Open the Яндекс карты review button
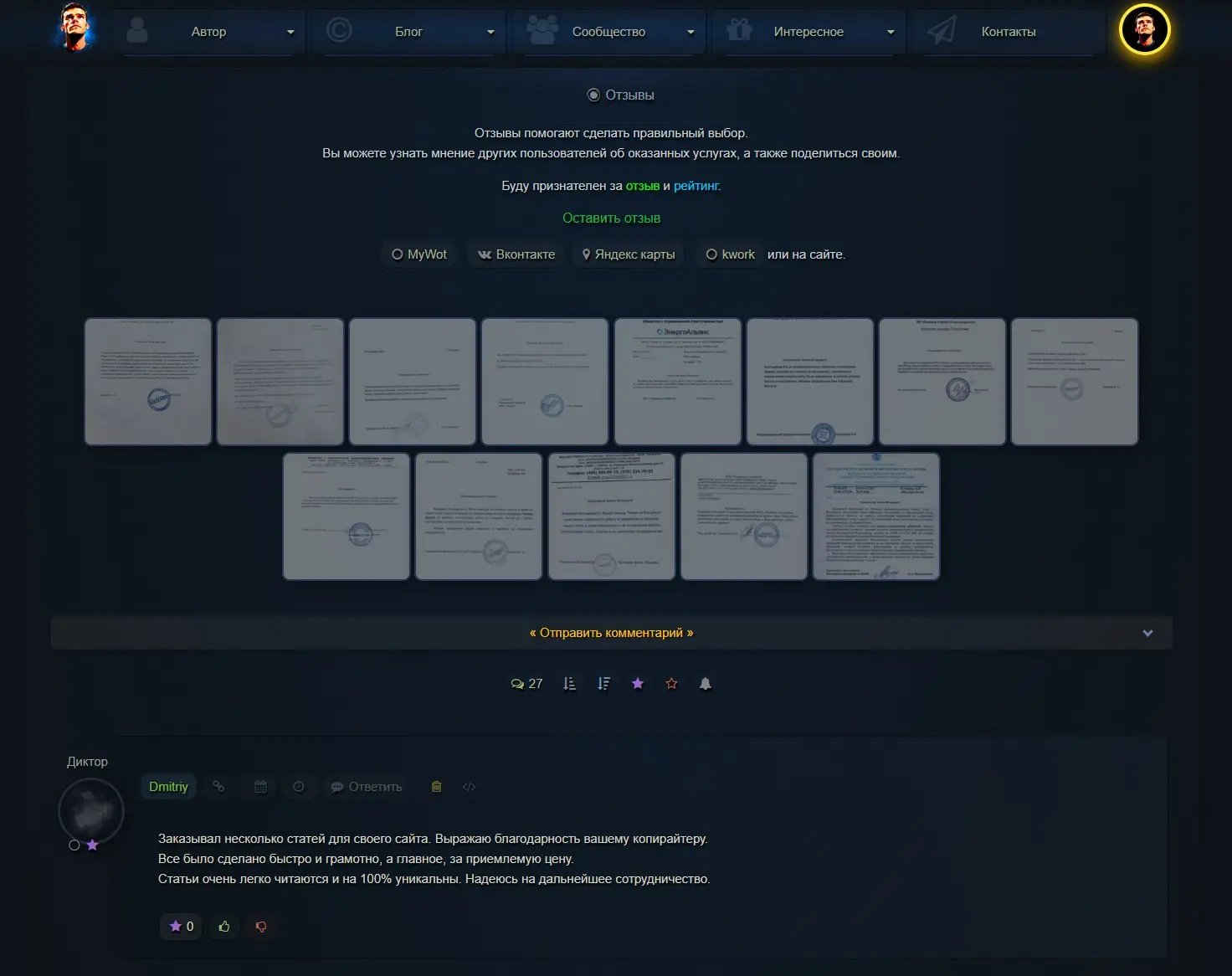This screenshot has height=976, width=1232. pyautogui.click(x=629, y=254)
